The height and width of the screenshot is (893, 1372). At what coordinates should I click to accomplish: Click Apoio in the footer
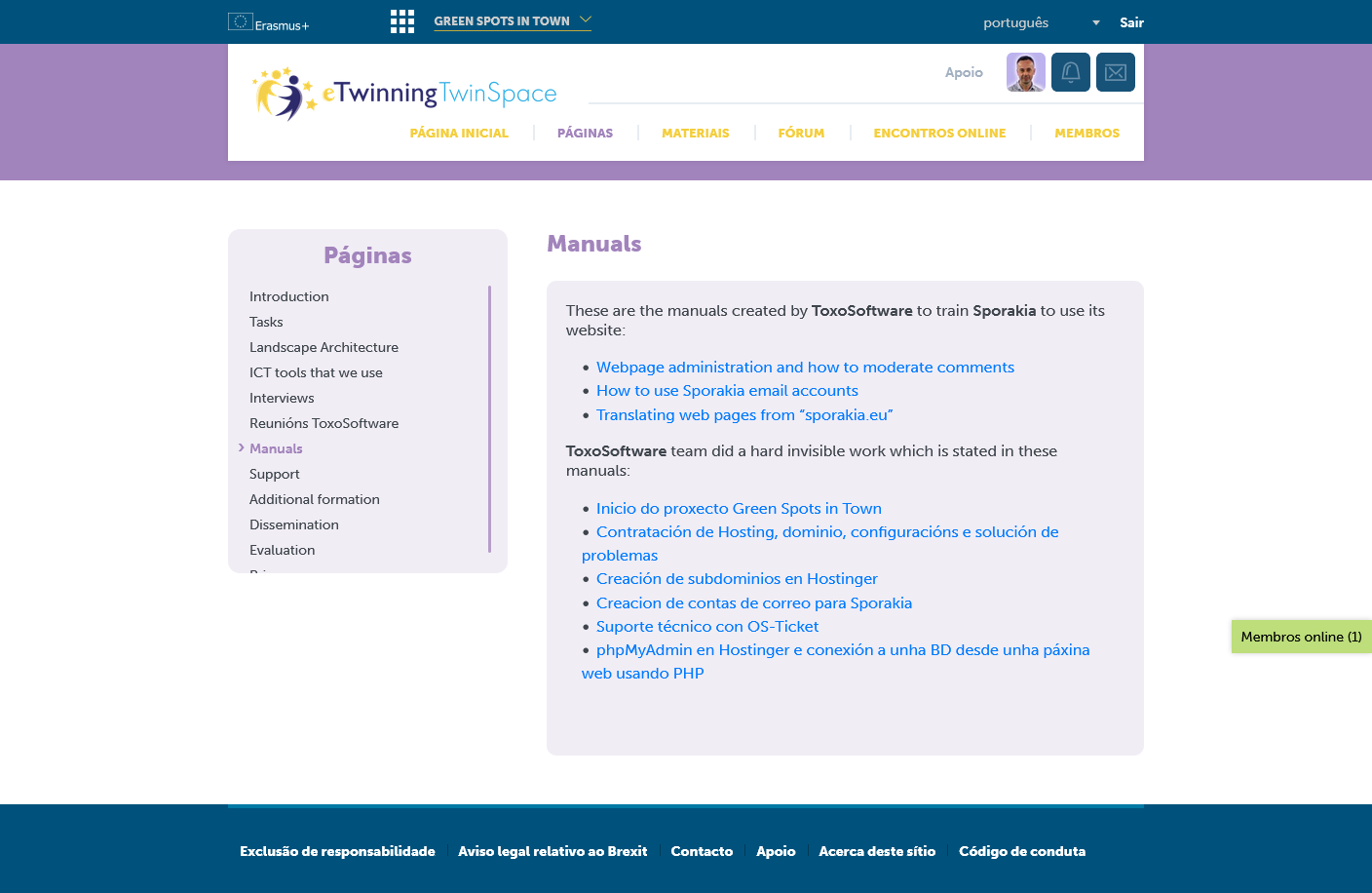(776, 851)
